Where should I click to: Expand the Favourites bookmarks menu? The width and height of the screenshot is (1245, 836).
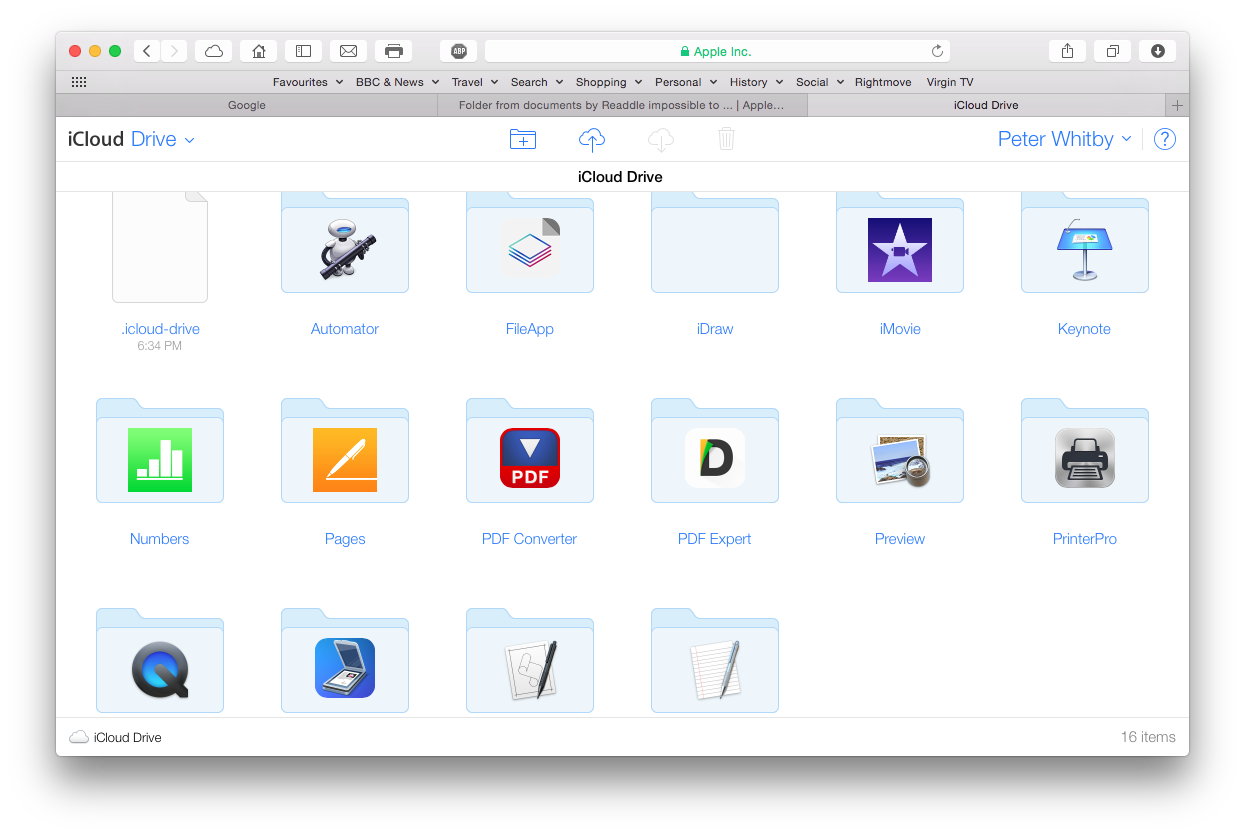(x=308, y=82)
